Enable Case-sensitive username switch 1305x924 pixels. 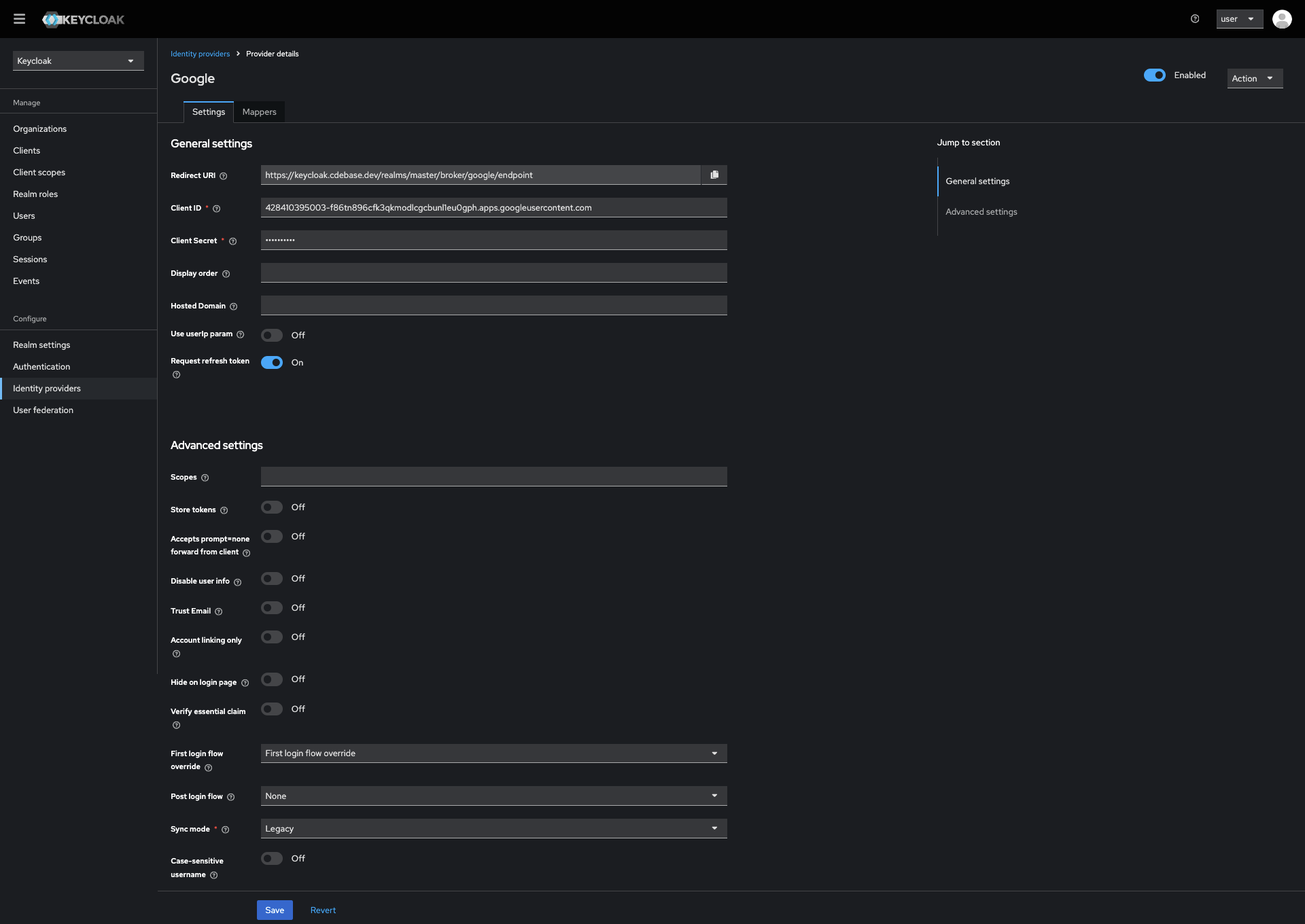[x=272, y=858]
